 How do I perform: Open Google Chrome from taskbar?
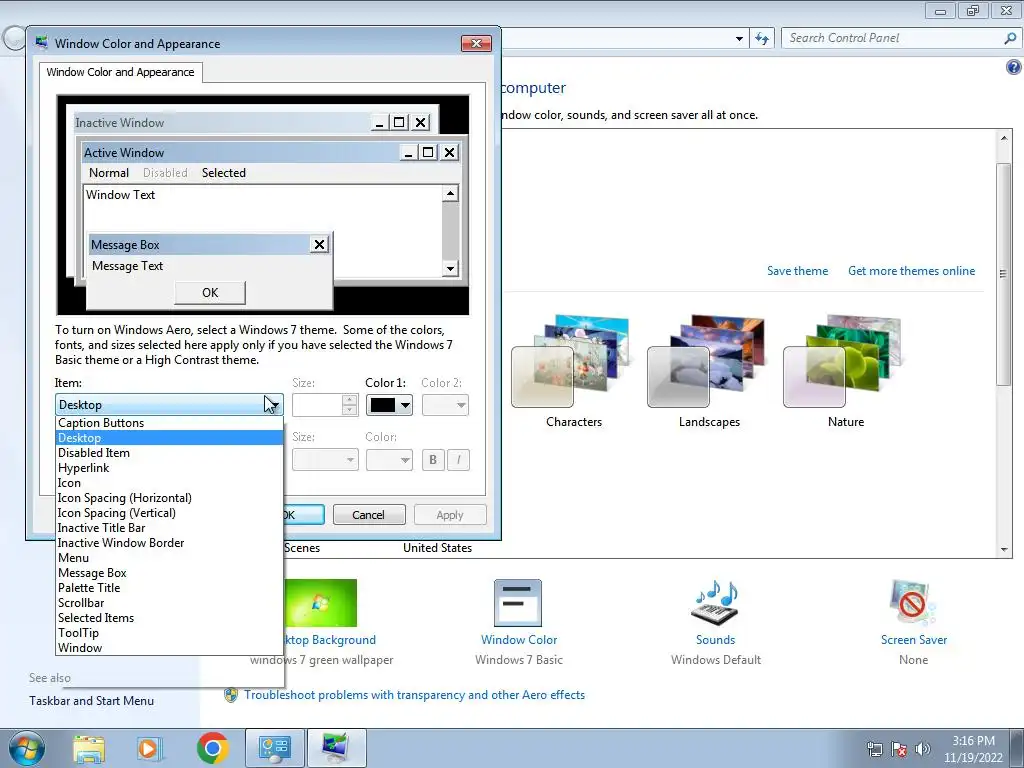[212, 748]
